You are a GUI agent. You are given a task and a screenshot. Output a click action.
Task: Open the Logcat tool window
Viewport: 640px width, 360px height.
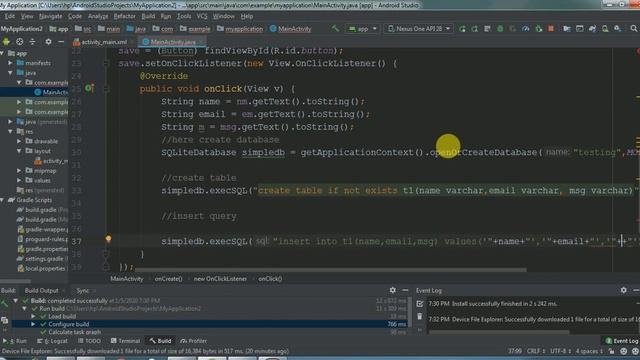52,341
